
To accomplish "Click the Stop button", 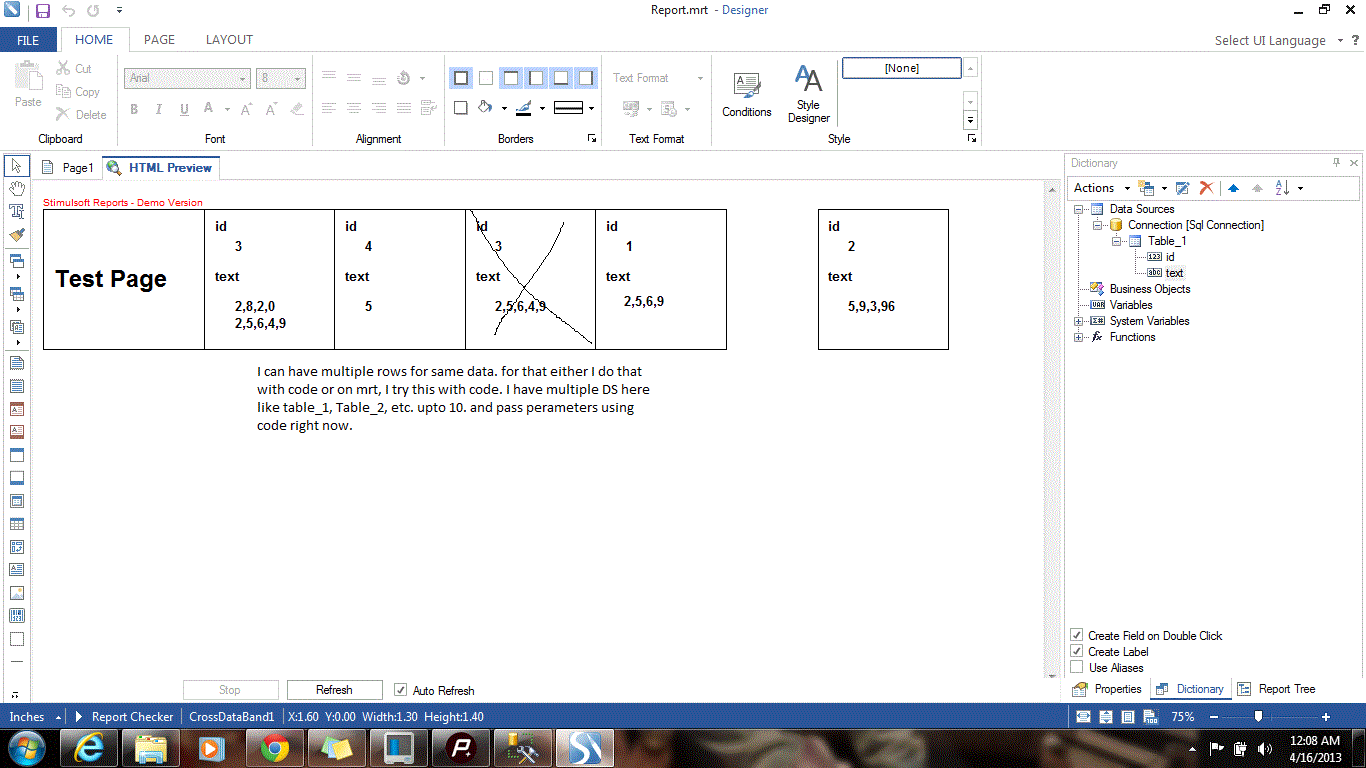I will tap(230, 690).
